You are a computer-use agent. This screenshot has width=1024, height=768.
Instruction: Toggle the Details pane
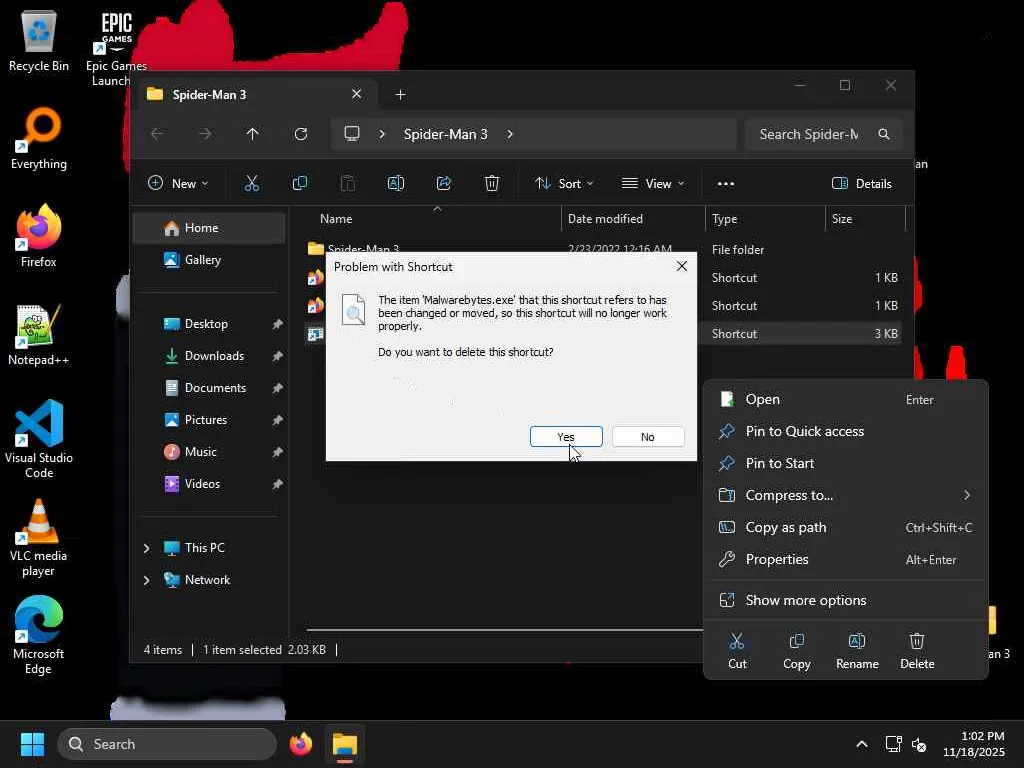coord(861,184)
